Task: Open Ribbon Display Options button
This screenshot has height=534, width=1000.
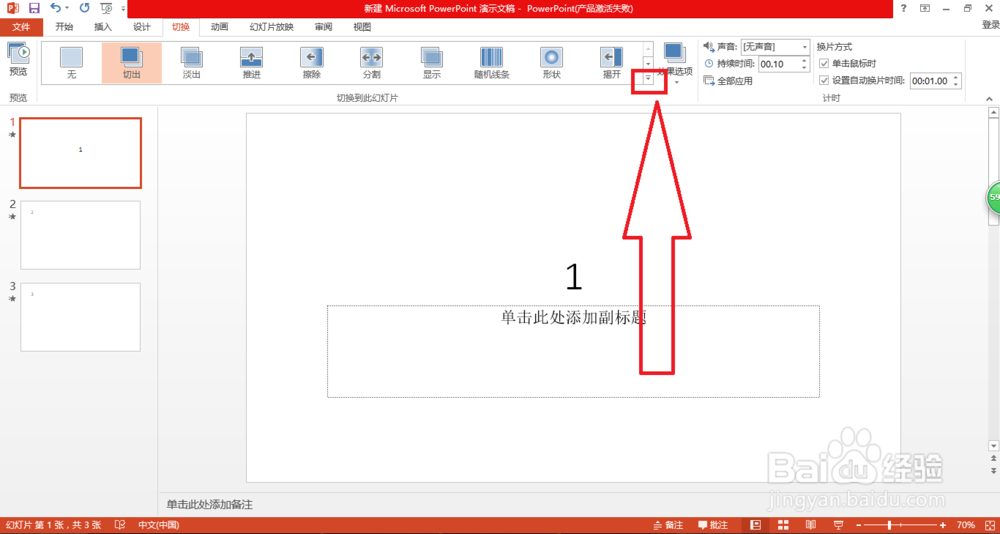Action: click(x=925, y=8)
